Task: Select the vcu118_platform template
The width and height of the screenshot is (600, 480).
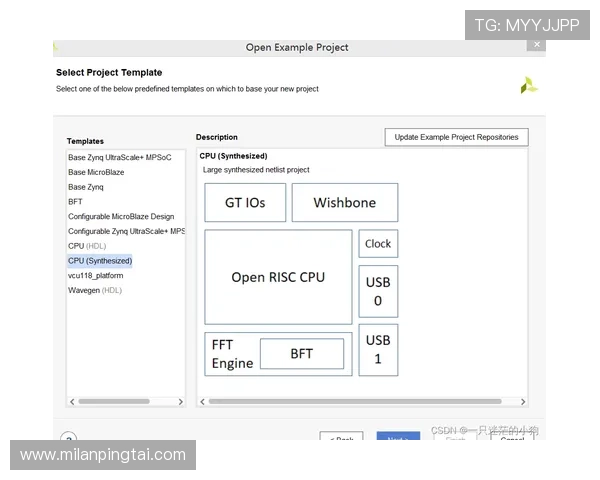Action: point(96,275)
